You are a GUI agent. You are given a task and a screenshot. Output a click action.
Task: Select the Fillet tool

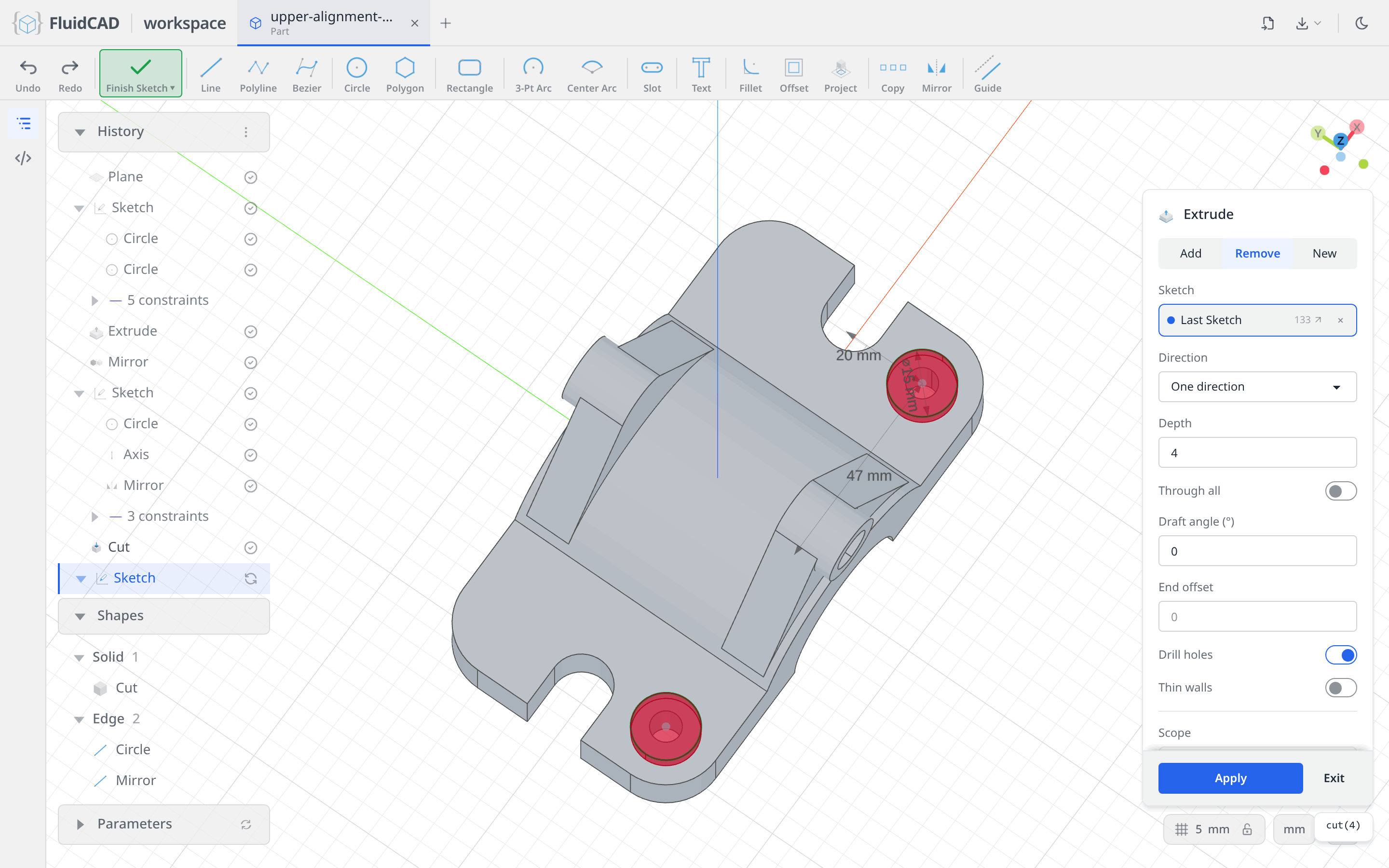click(x=750, y=75)
